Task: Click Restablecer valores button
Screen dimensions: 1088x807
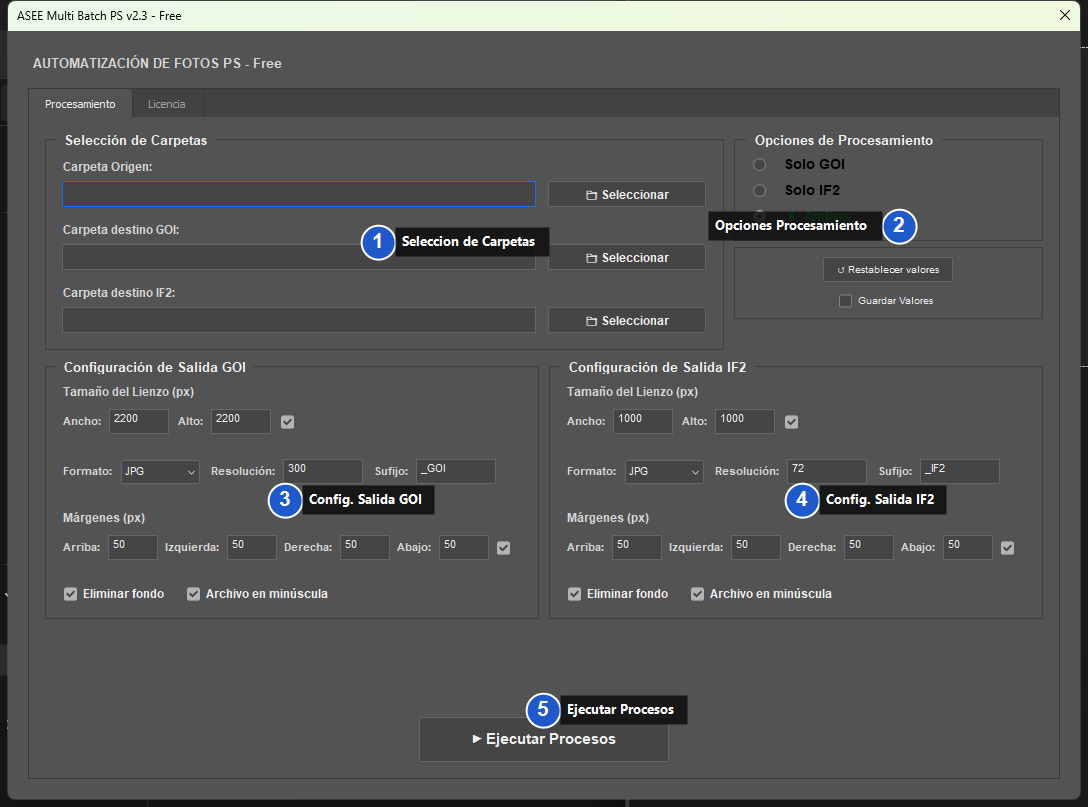Action: [887, 269]
